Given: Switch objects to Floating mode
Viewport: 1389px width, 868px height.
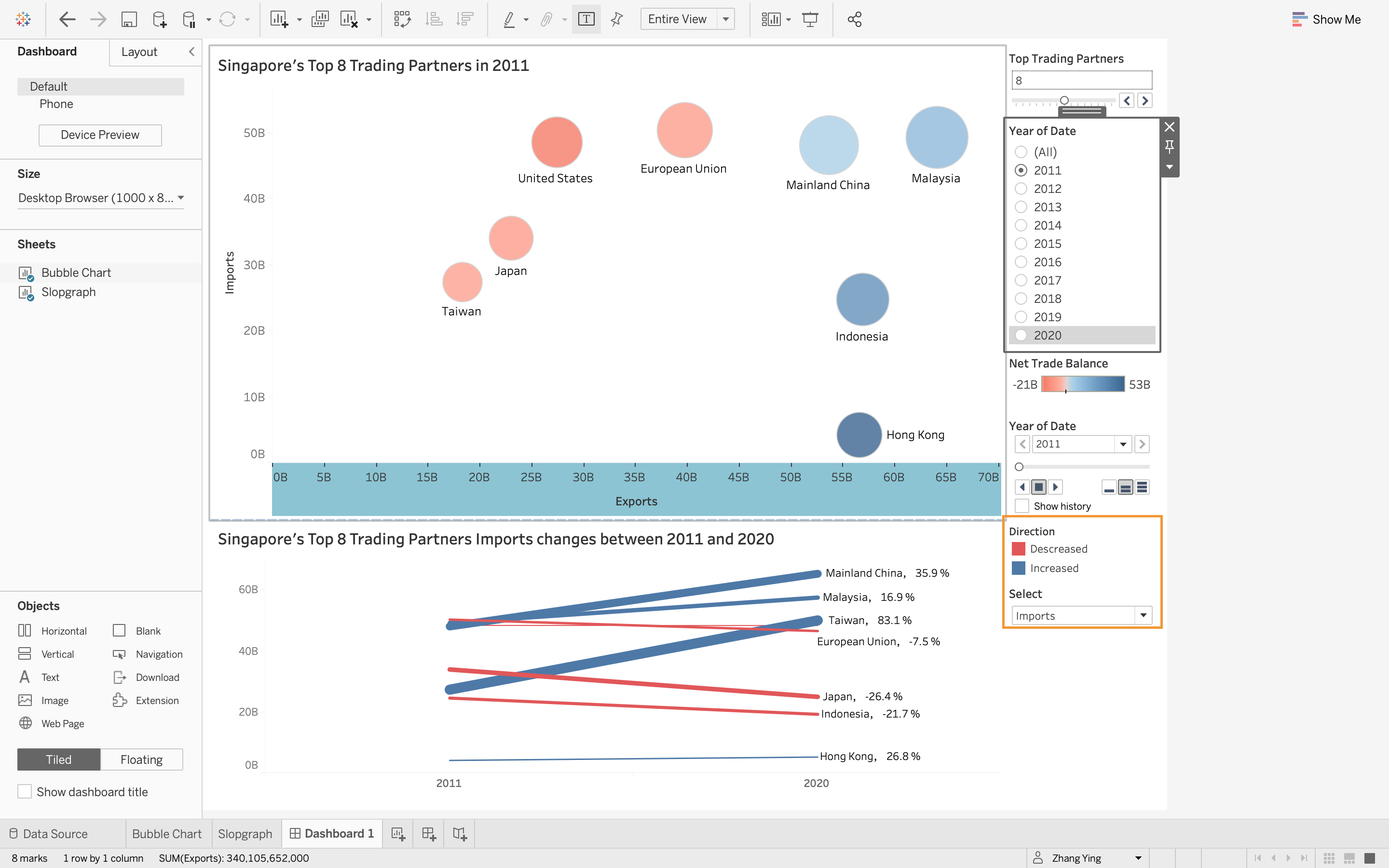Looking at the screenshot, I should tap(141, 759).
